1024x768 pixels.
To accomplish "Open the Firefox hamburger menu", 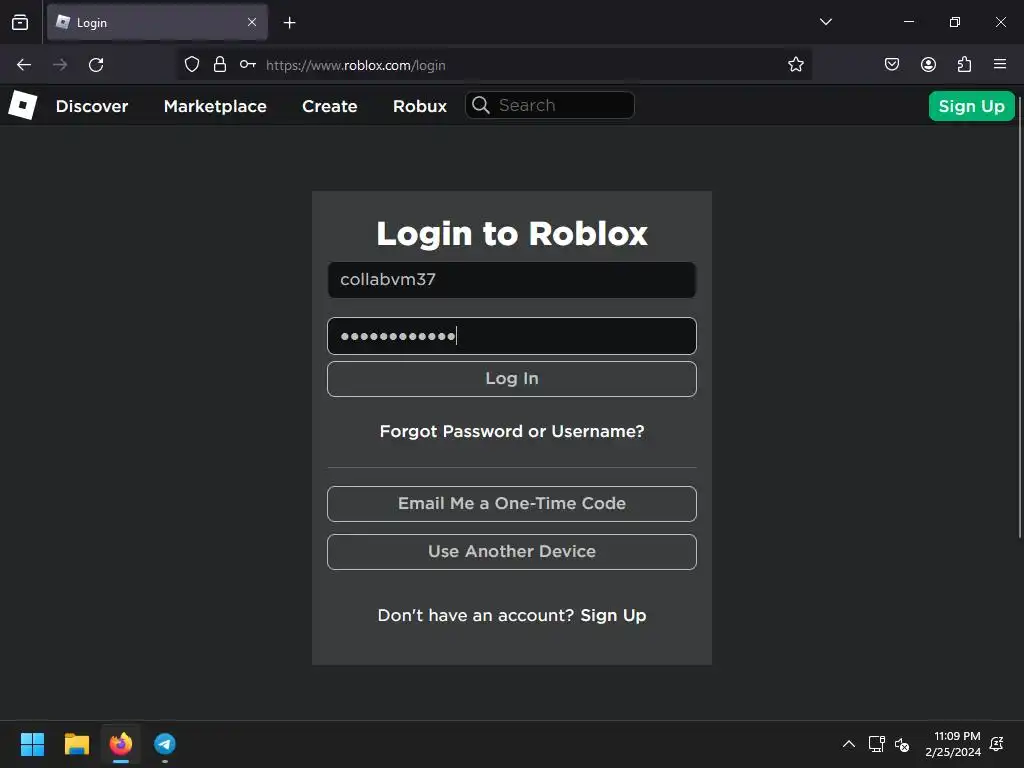I will point(1000,65).
